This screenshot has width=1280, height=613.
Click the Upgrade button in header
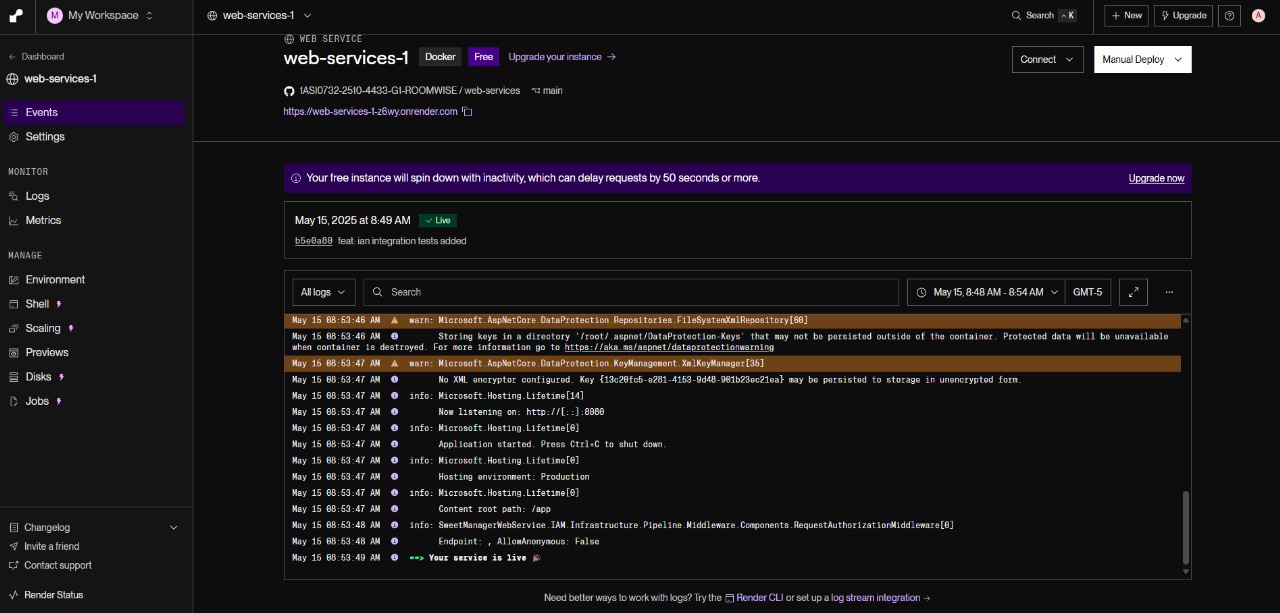coord(1183,15)
